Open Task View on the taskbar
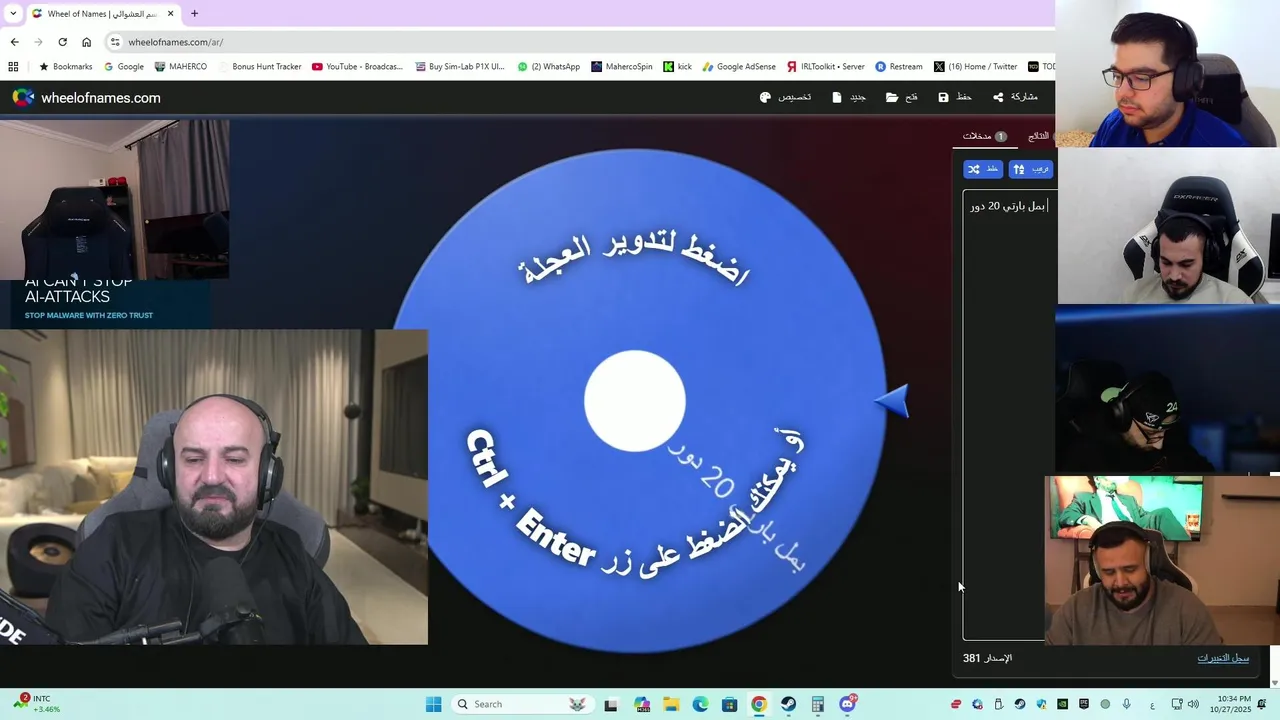Viewport: 1280px width, 720px height. coord(611,704)
